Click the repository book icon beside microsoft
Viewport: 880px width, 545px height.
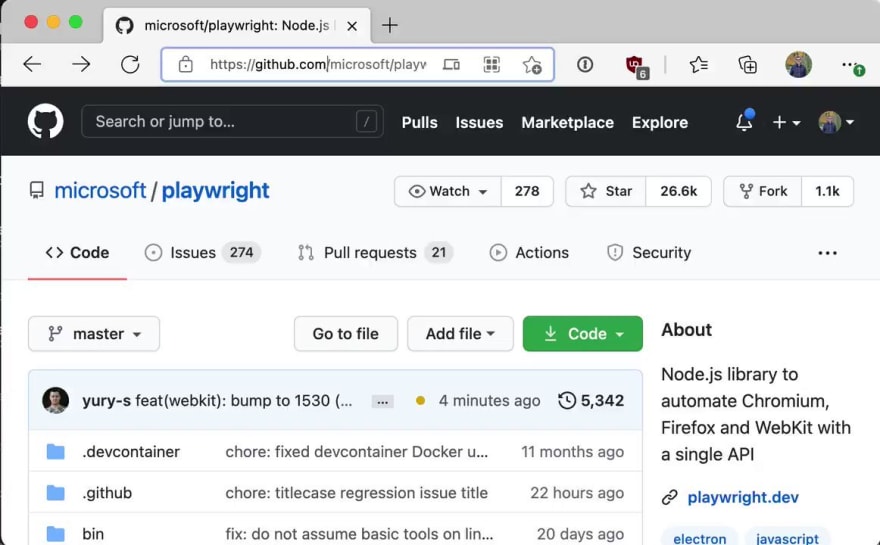(36, 190)
